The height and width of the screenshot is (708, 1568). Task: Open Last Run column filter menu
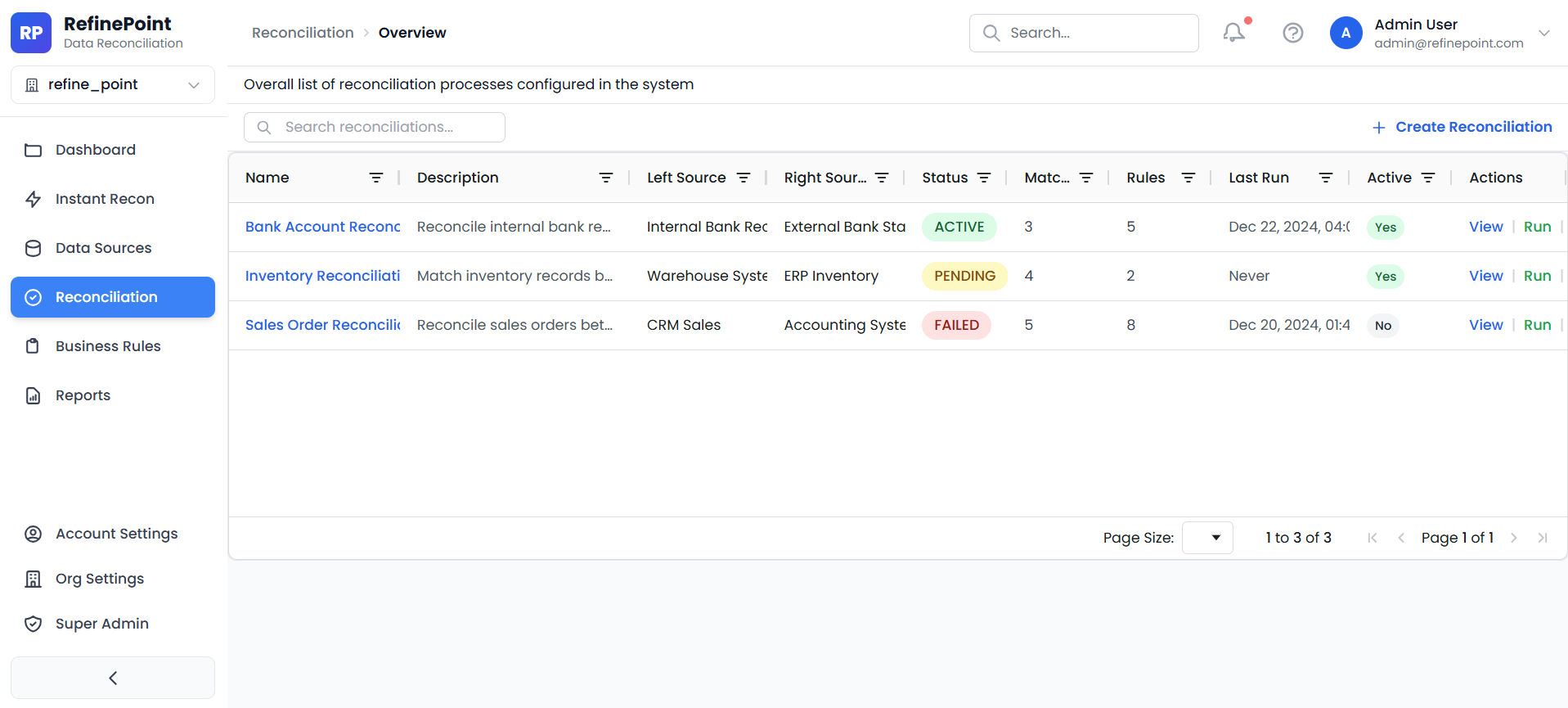click(x=1326, y=178)
